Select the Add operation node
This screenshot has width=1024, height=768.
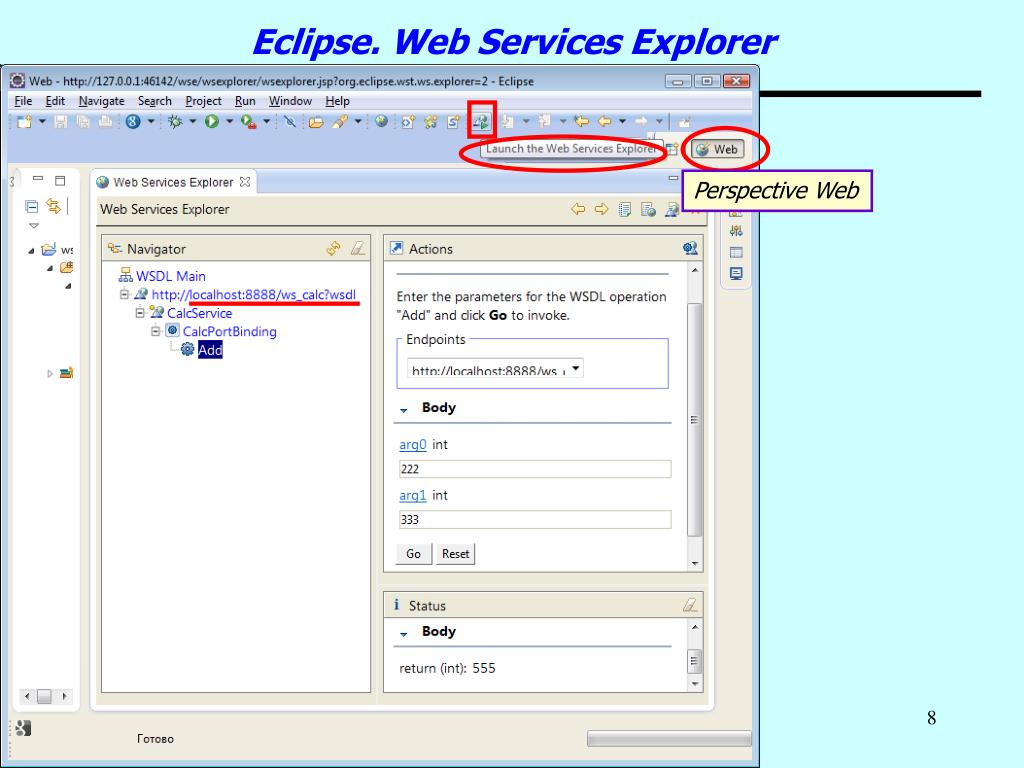pos(210,350)
